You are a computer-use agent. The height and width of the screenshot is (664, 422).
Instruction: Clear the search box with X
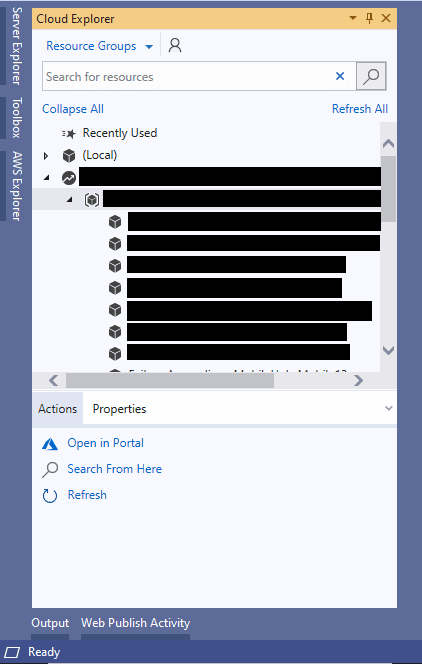coord(340,76)
